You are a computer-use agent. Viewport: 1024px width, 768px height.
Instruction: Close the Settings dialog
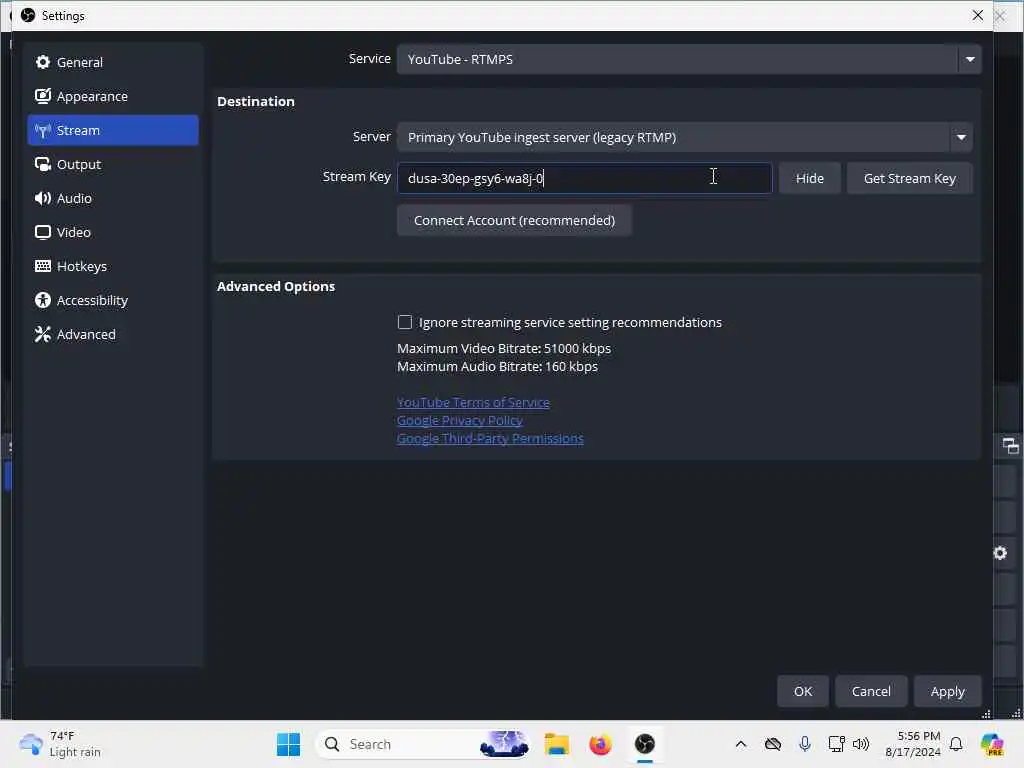click(977, 15)
